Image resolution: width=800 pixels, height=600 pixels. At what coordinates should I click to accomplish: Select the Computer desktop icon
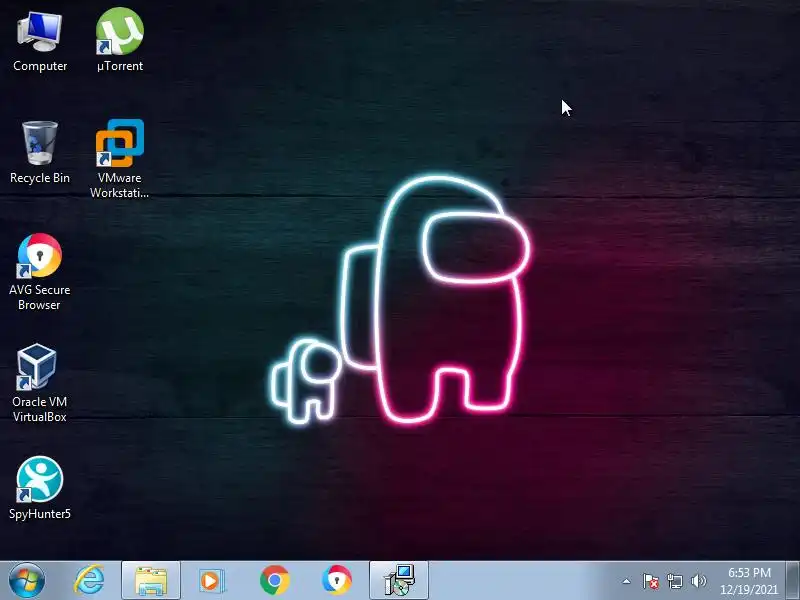click(x=40, y=42)
